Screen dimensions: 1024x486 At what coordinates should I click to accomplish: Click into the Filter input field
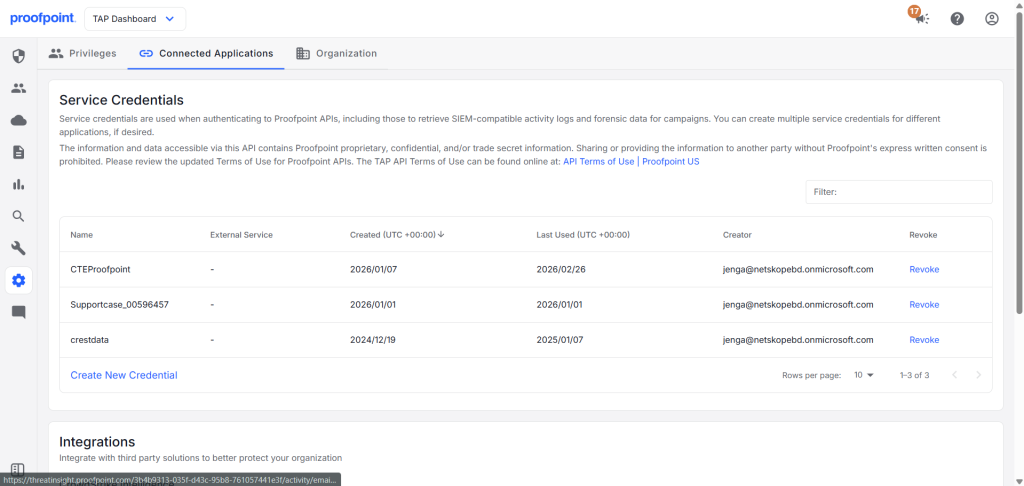point(899,192)
